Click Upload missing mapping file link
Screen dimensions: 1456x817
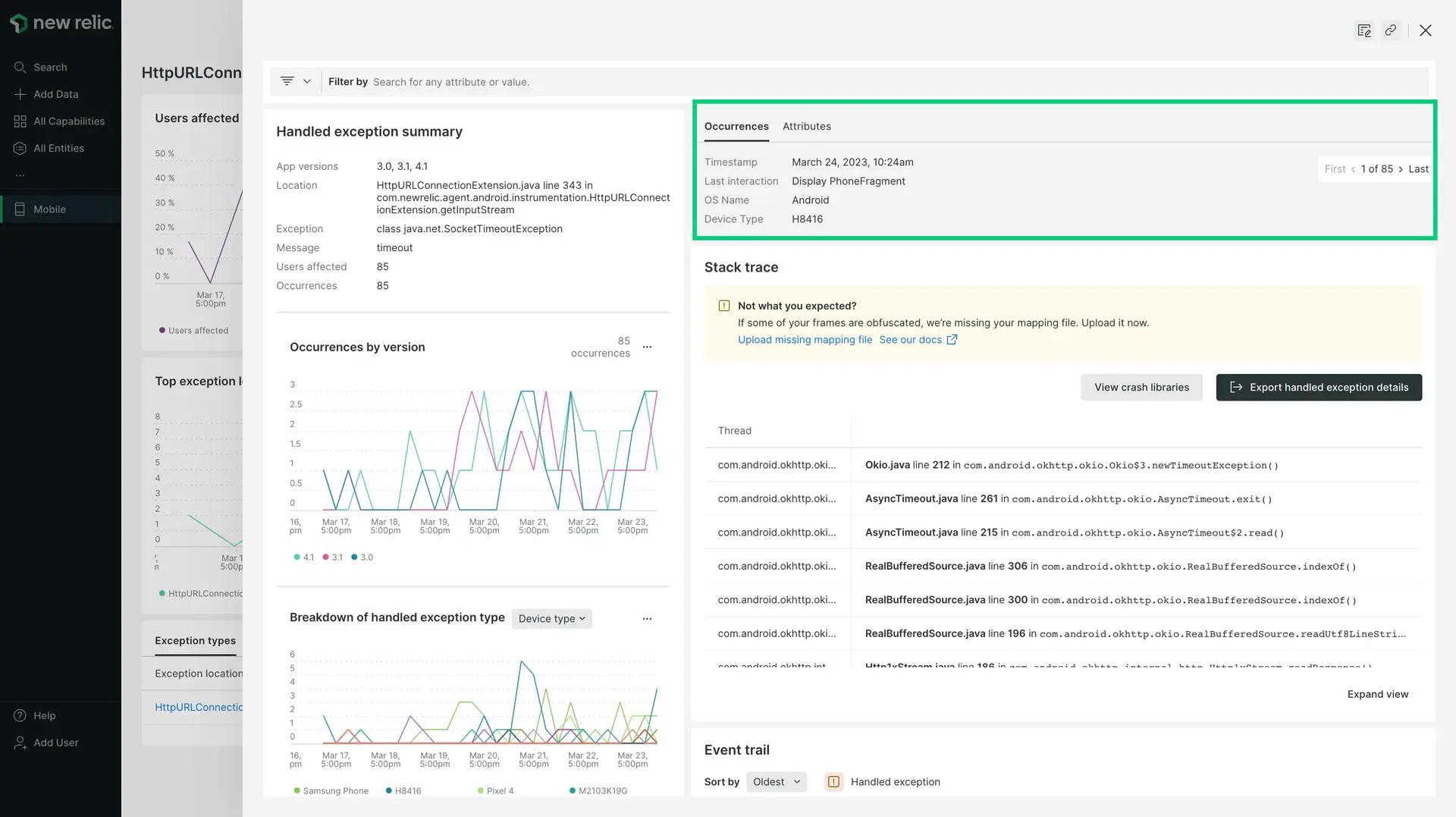pos(805,340)
